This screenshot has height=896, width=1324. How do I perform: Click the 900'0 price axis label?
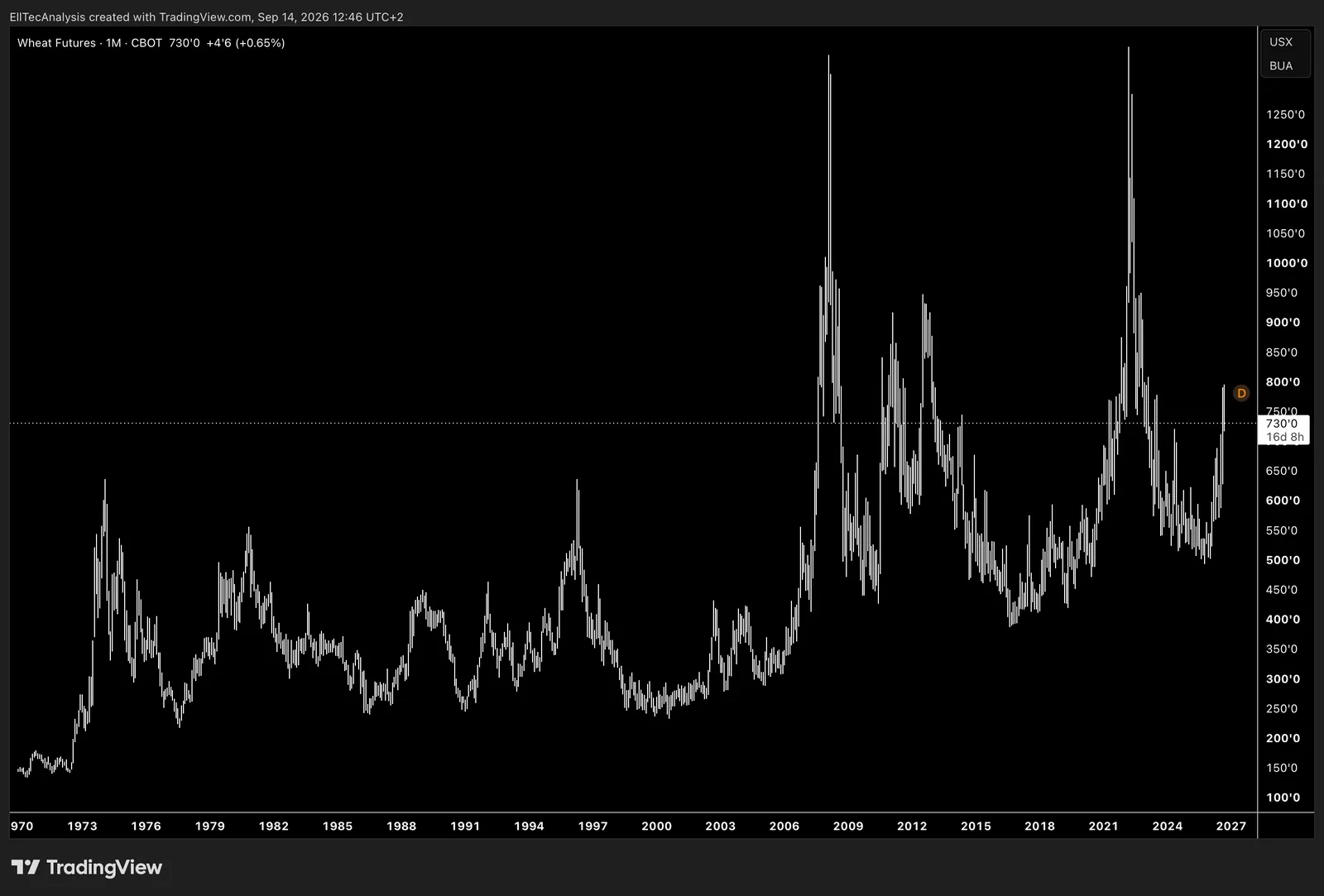(x=1283, y=323)
